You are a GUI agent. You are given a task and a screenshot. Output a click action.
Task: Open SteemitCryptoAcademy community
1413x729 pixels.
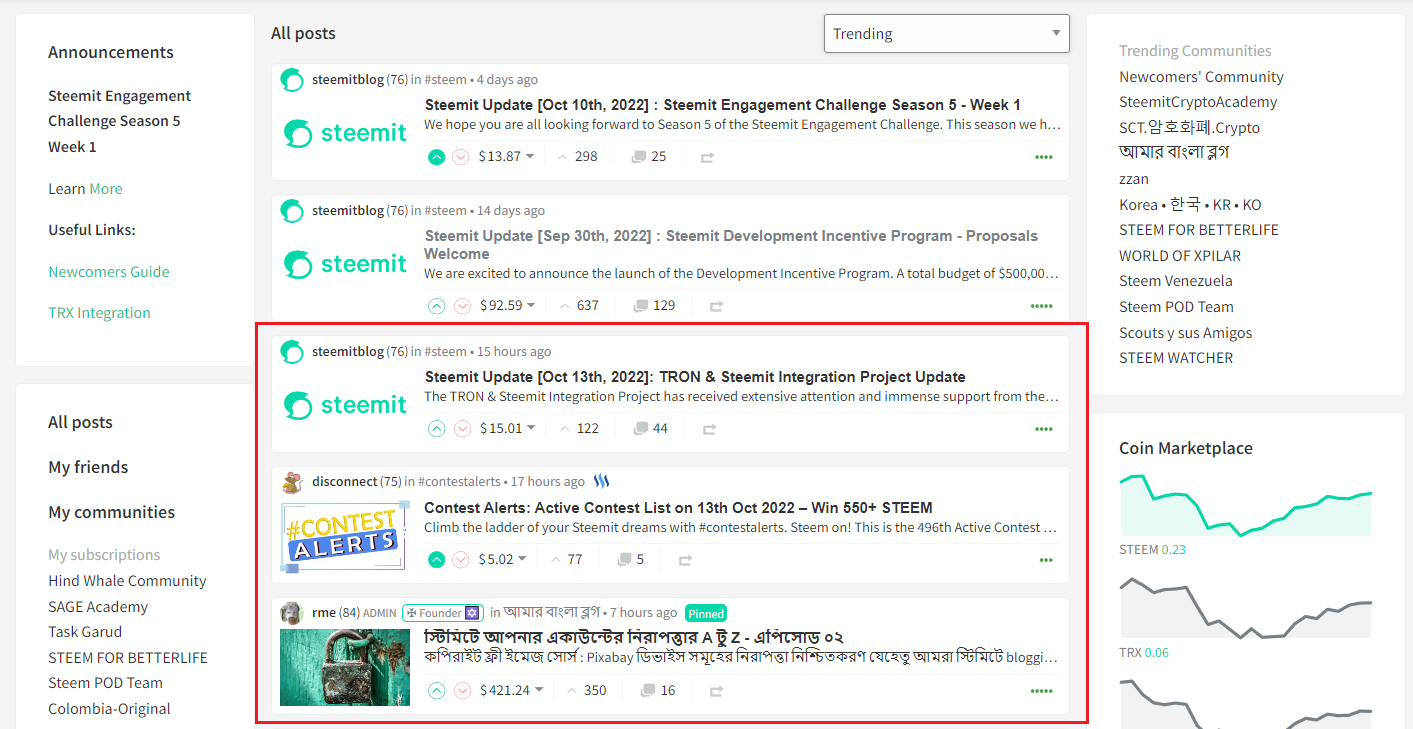click(x=1198, y=102)
